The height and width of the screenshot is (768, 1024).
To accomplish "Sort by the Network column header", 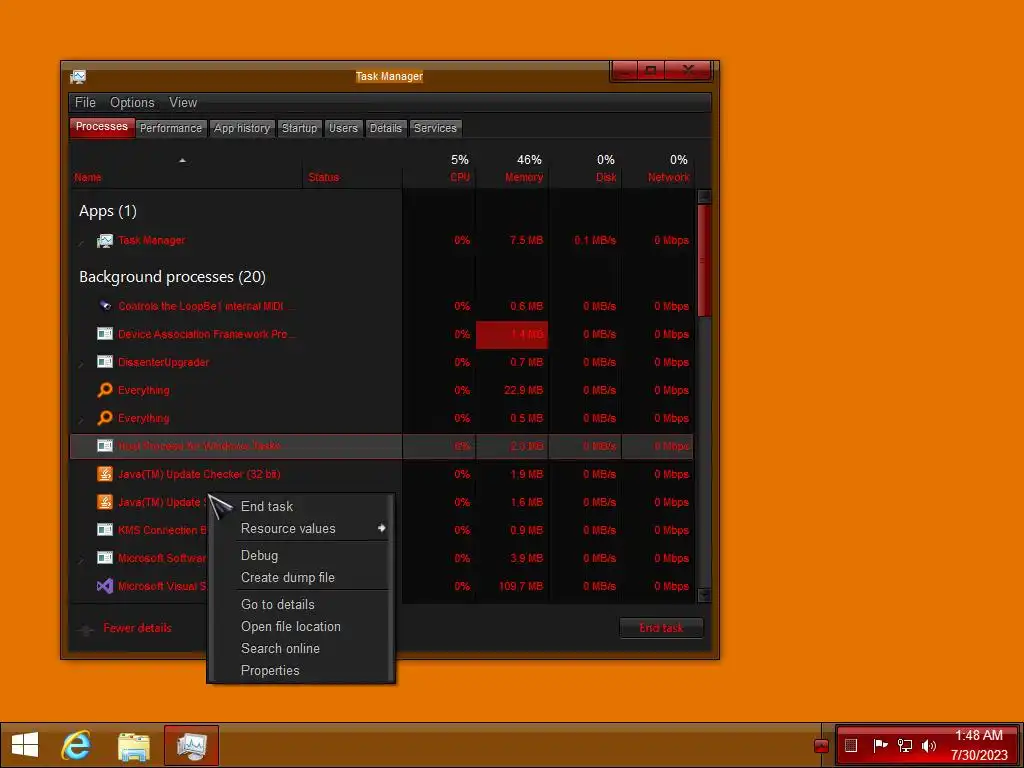I will tap(668, 178).
